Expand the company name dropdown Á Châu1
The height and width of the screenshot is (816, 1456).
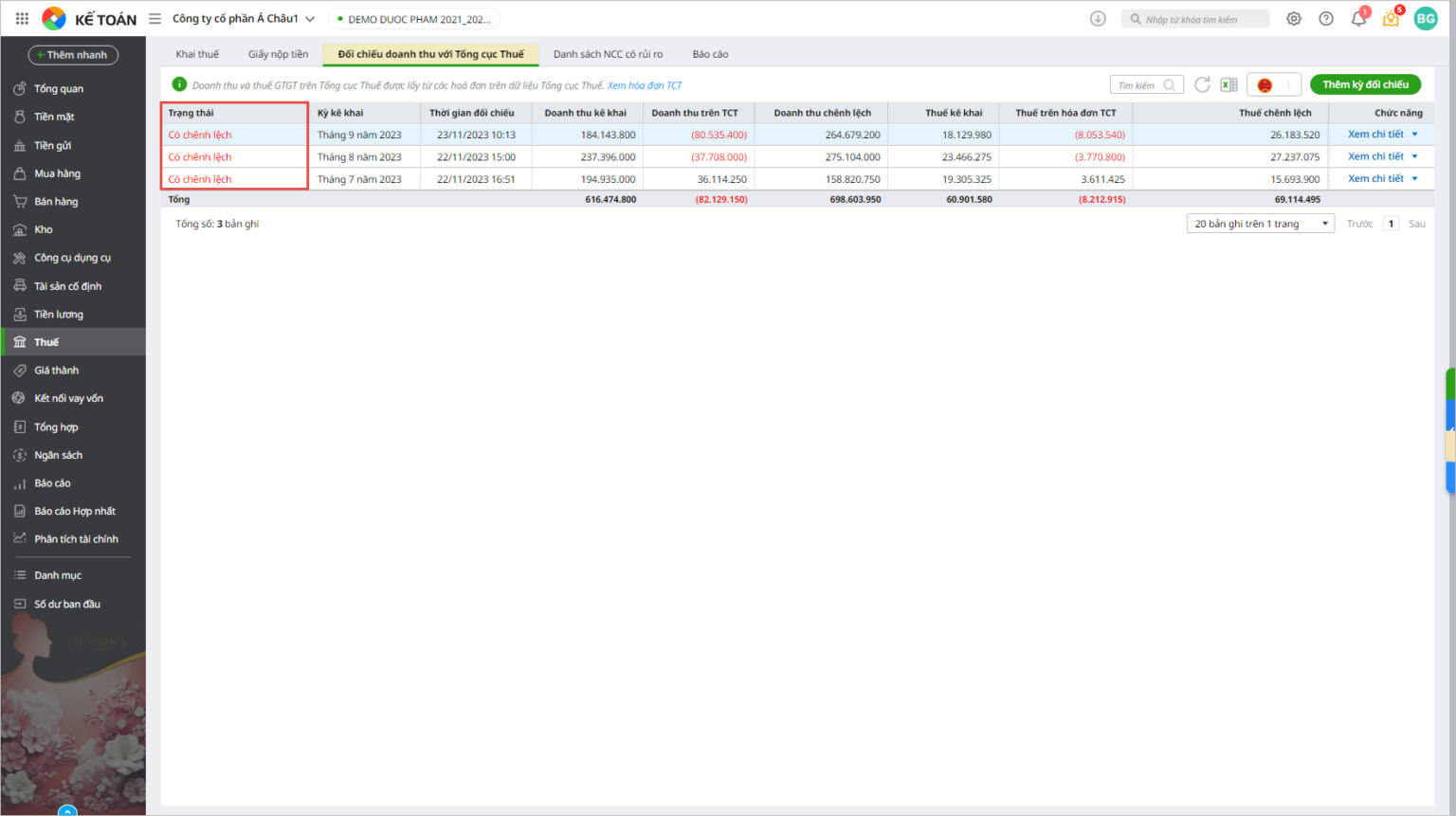[x=310, y=19]
